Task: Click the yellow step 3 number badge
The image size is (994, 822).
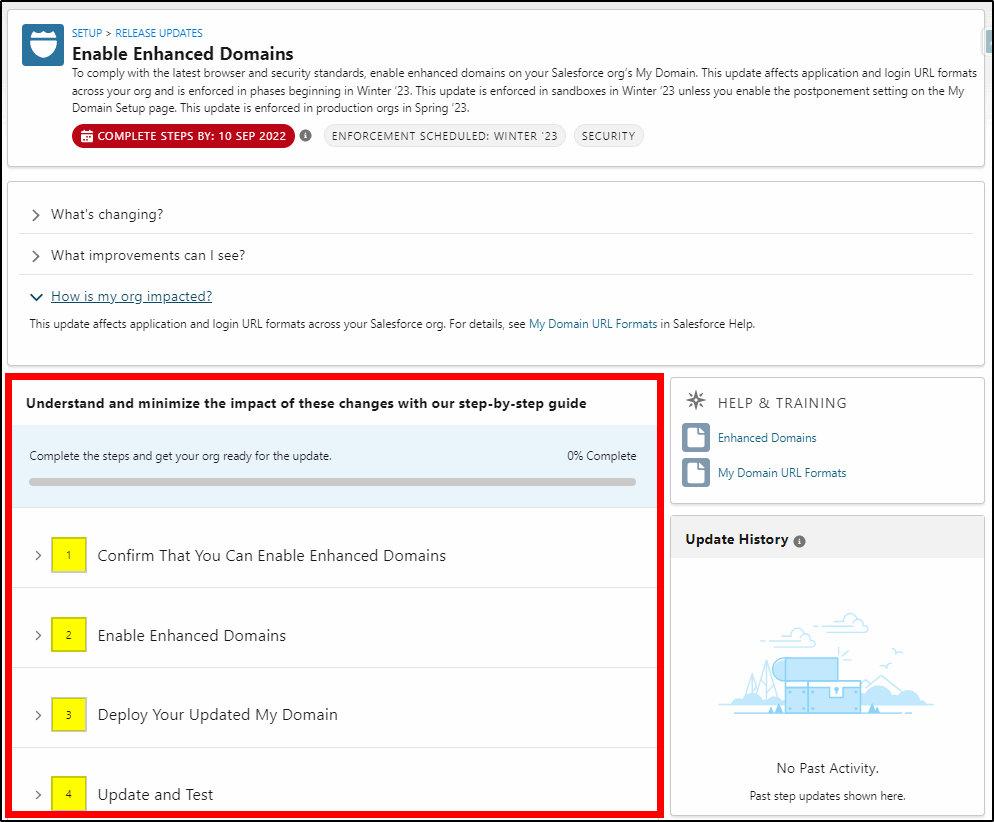Action: click(69, 715)
